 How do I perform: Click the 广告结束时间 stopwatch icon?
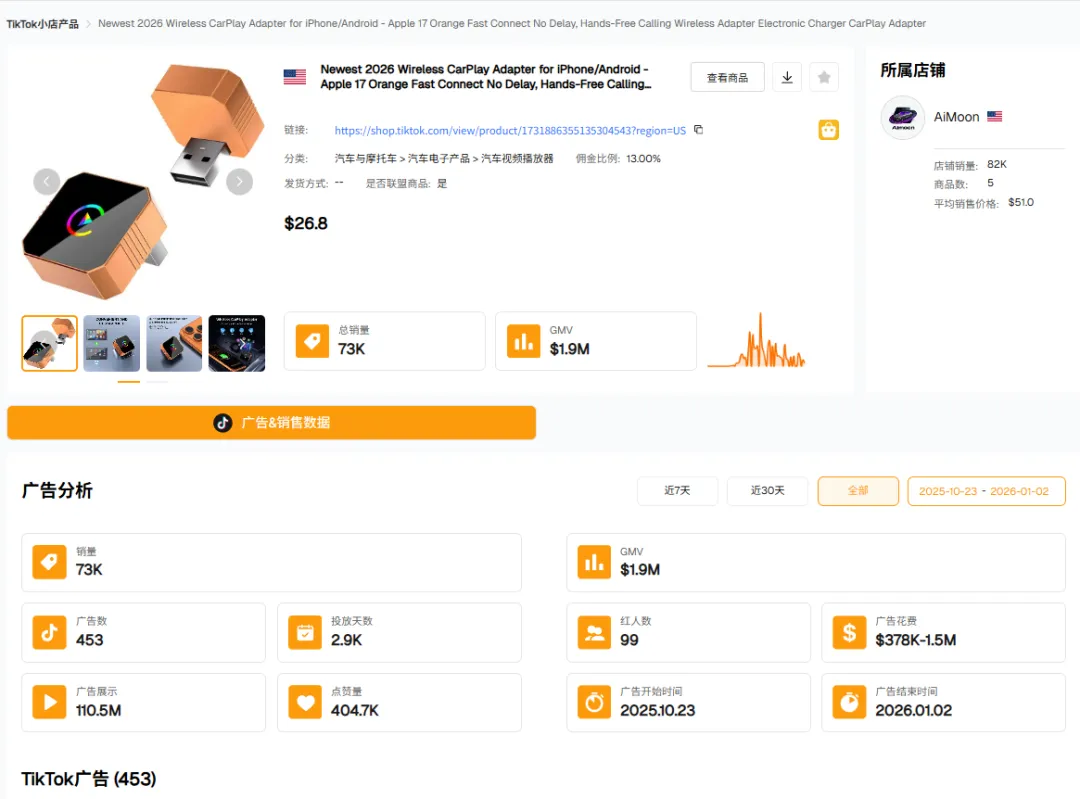point(849,703)
